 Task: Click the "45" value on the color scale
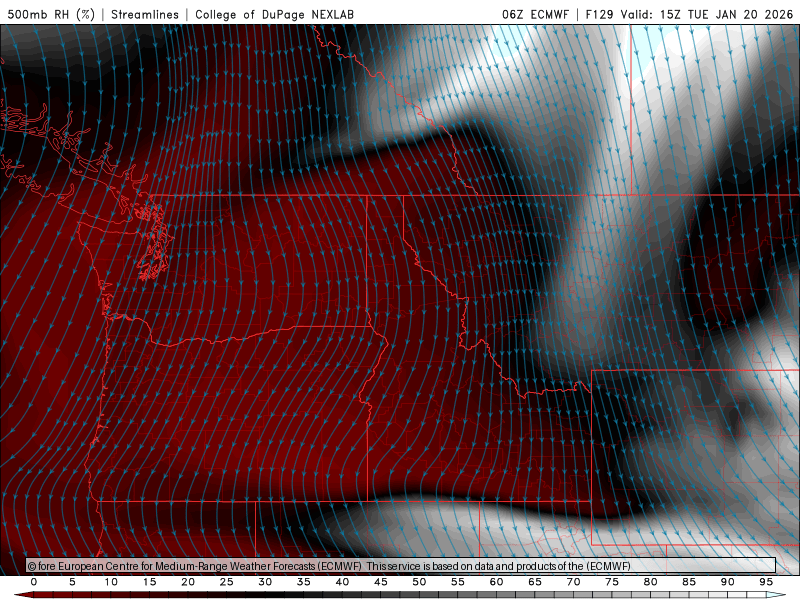click(381, 582)
